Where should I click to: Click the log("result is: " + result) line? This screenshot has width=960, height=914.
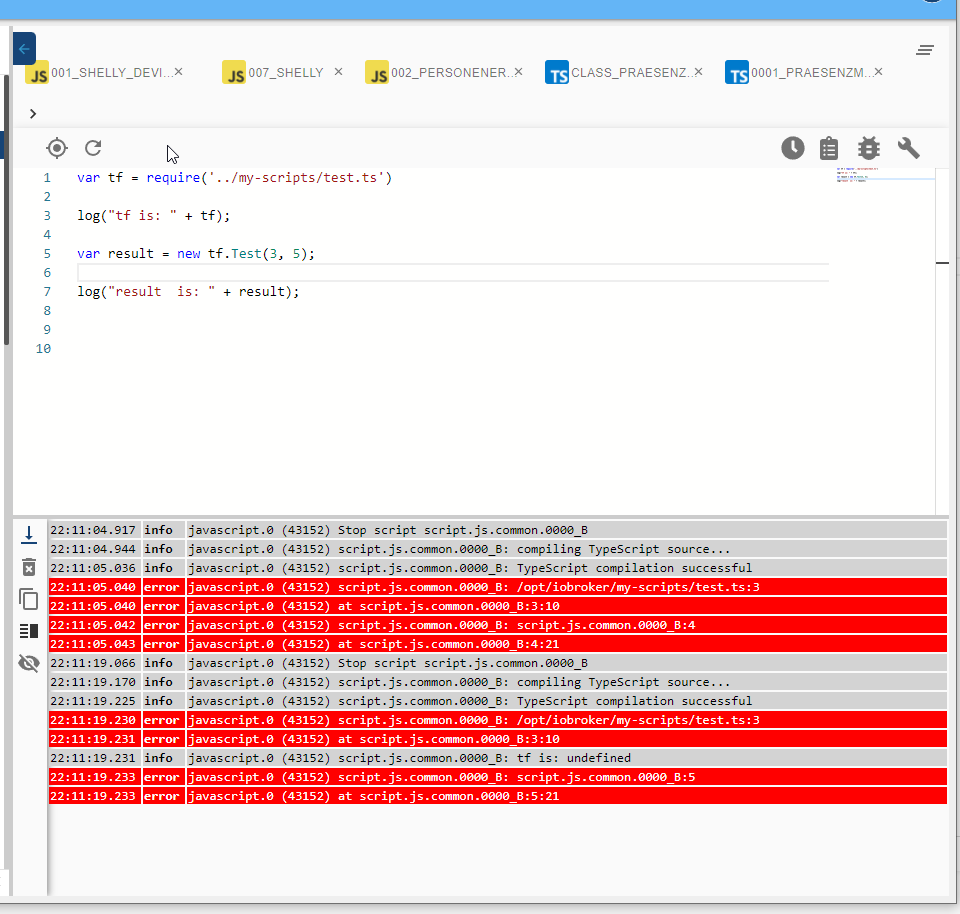(189, 291)
